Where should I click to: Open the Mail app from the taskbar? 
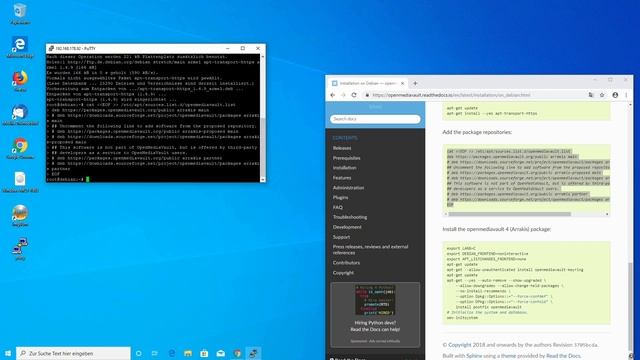click(x=221, y=353)
